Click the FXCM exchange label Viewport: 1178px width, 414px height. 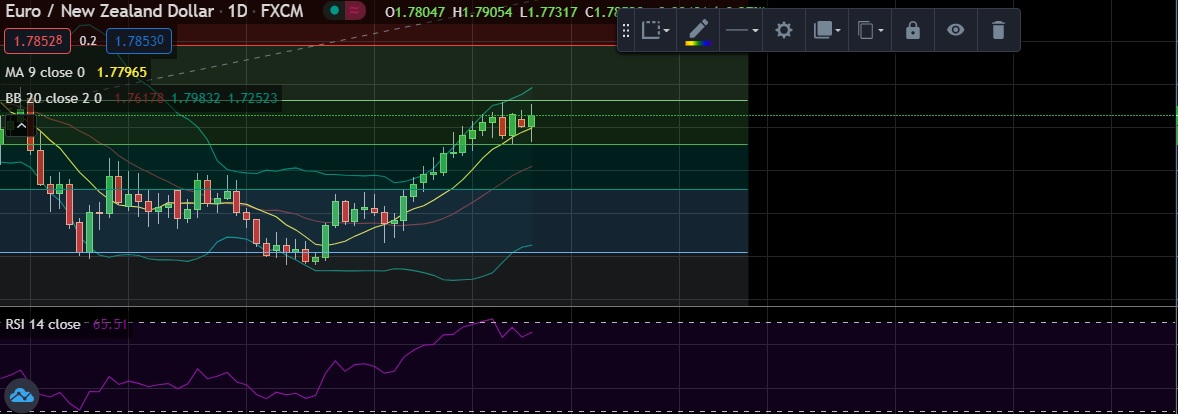(x=282, y=11)
